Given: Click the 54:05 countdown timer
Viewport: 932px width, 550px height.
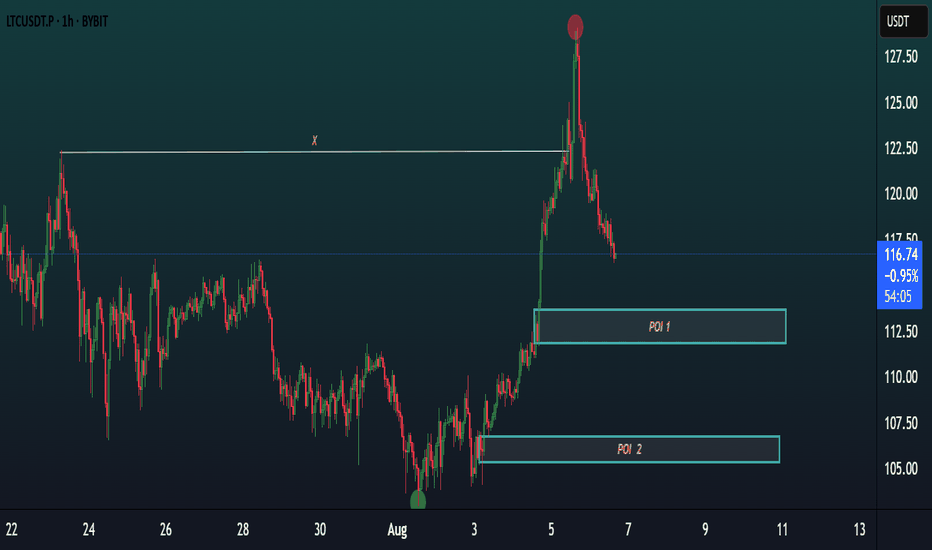Looking at the screenshot, I should (898, 296).
